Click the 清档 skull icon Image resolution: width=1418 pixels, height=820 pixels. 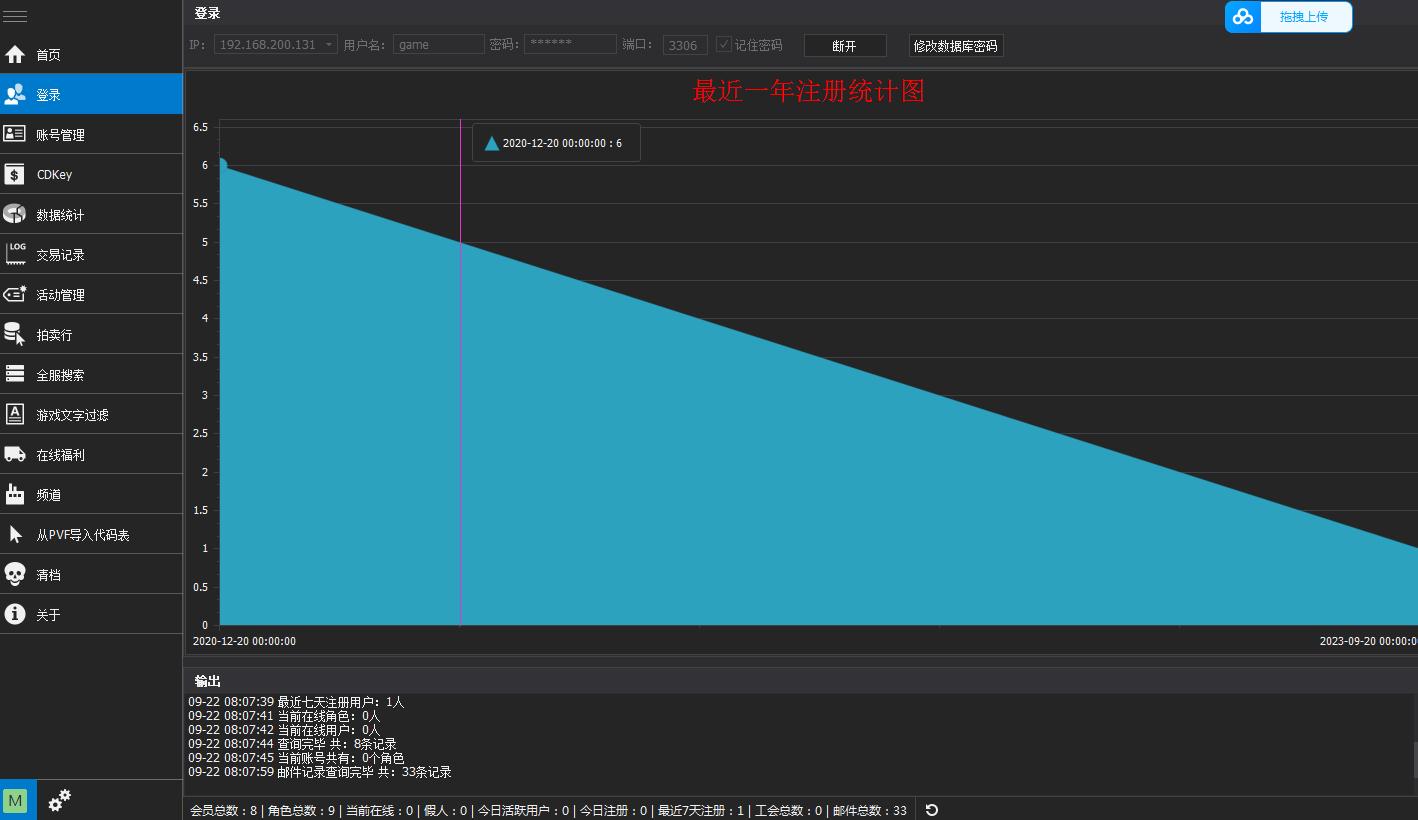point(15,574)
